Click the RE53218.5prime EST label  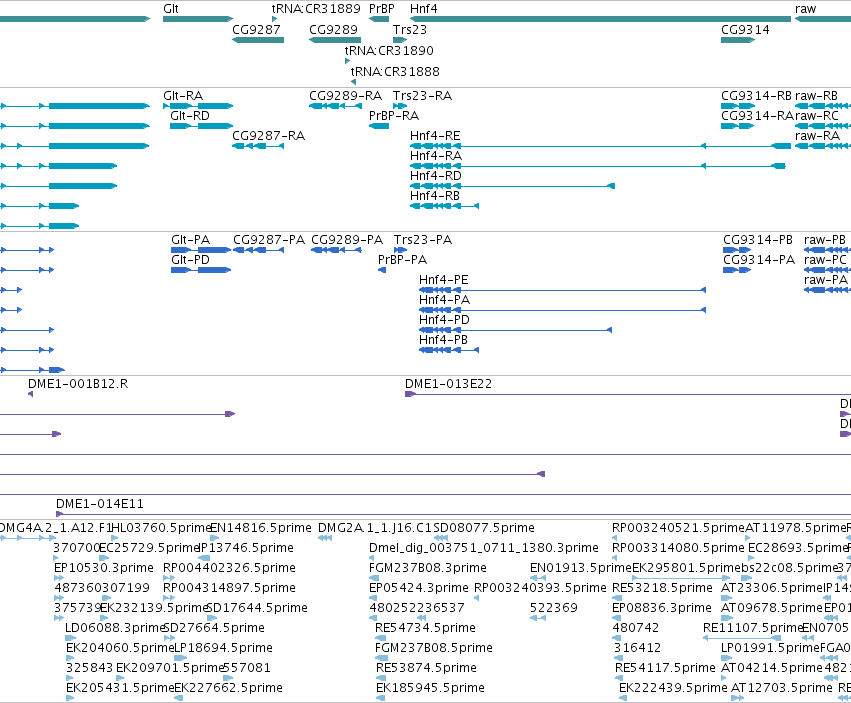point(662,588)
